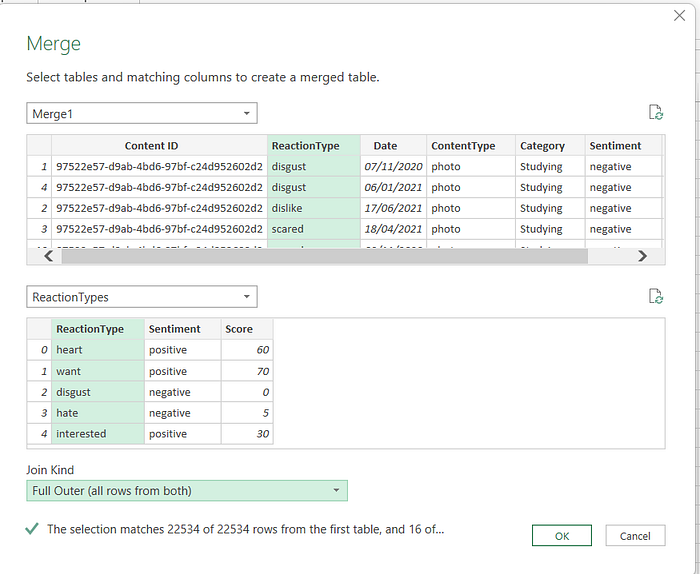Select Content ID column header in first table
This screenshot has width=700, height=574.
151,146
